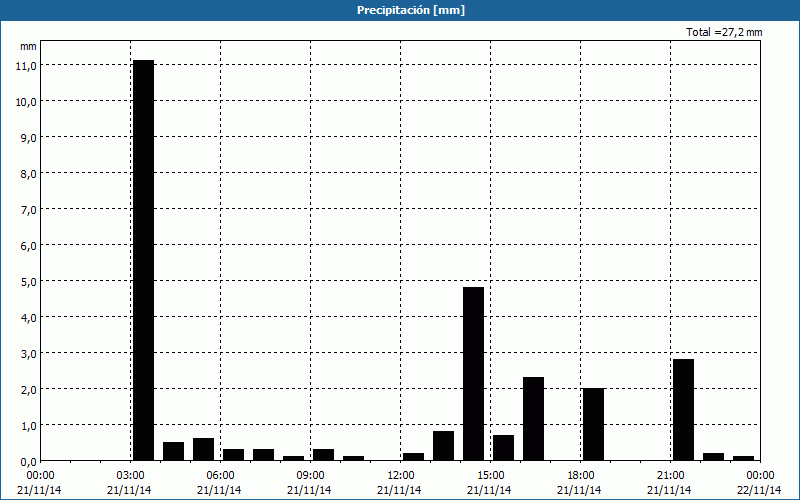This screenshot has height=500, width=800.
Task: Click the 0,5 mm bar after 04:00
Action: click(x=173, y=452)
